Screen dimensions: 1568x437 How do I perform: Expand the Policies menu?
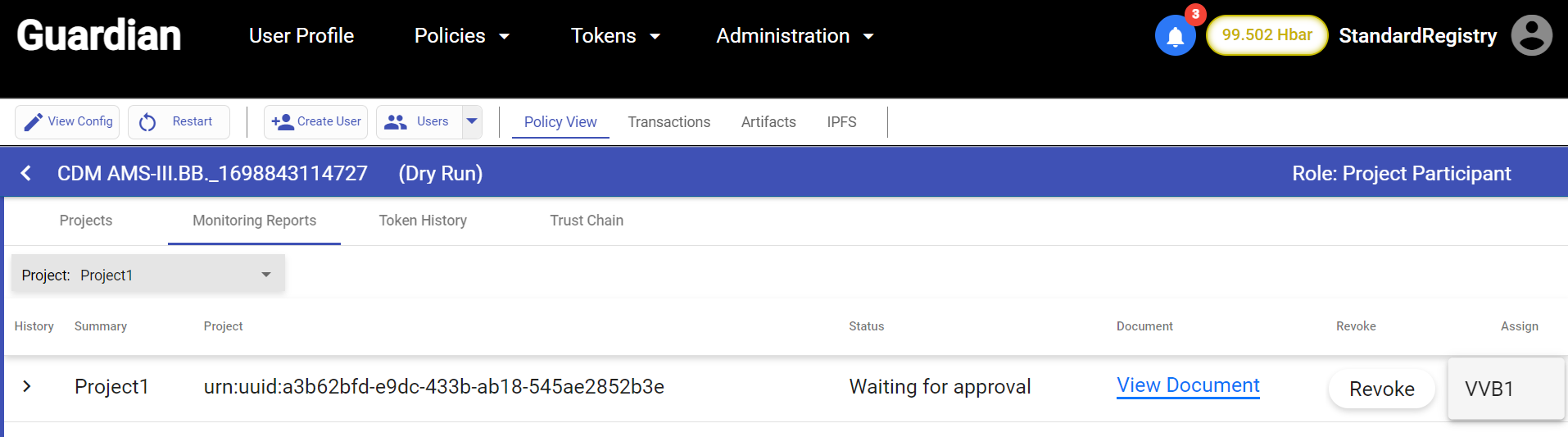tap(462, 36)
